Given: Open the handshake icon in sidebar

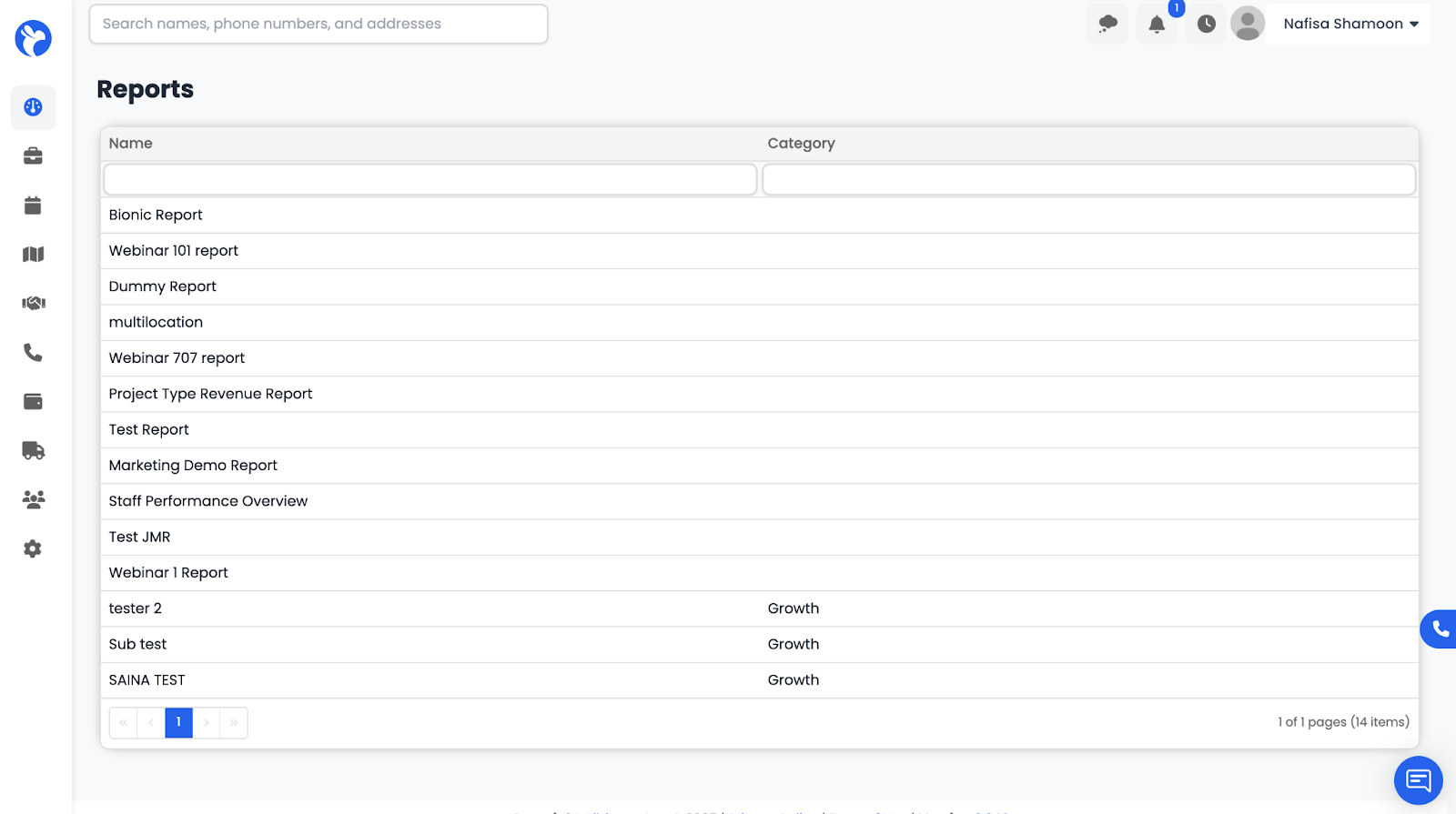Looking at the screenshot, I should click(33, 304).
